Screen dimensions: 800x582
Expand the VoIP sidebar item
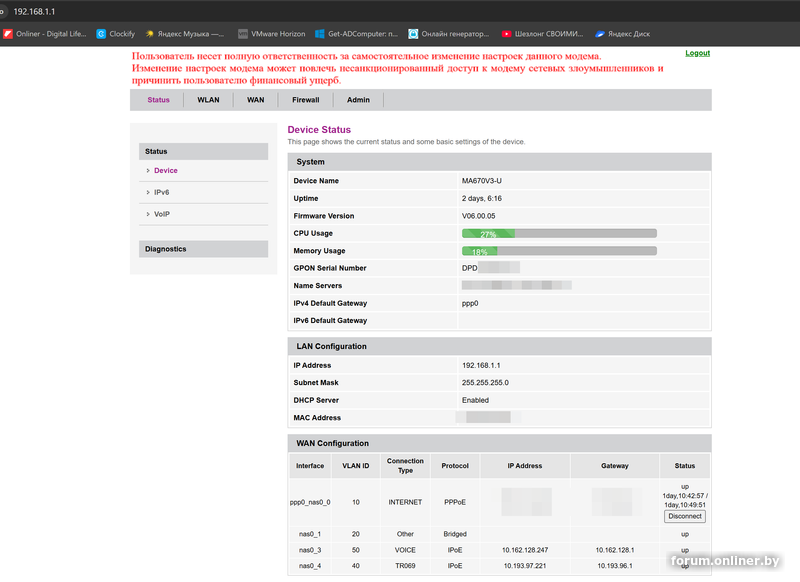tap(161, 214)
